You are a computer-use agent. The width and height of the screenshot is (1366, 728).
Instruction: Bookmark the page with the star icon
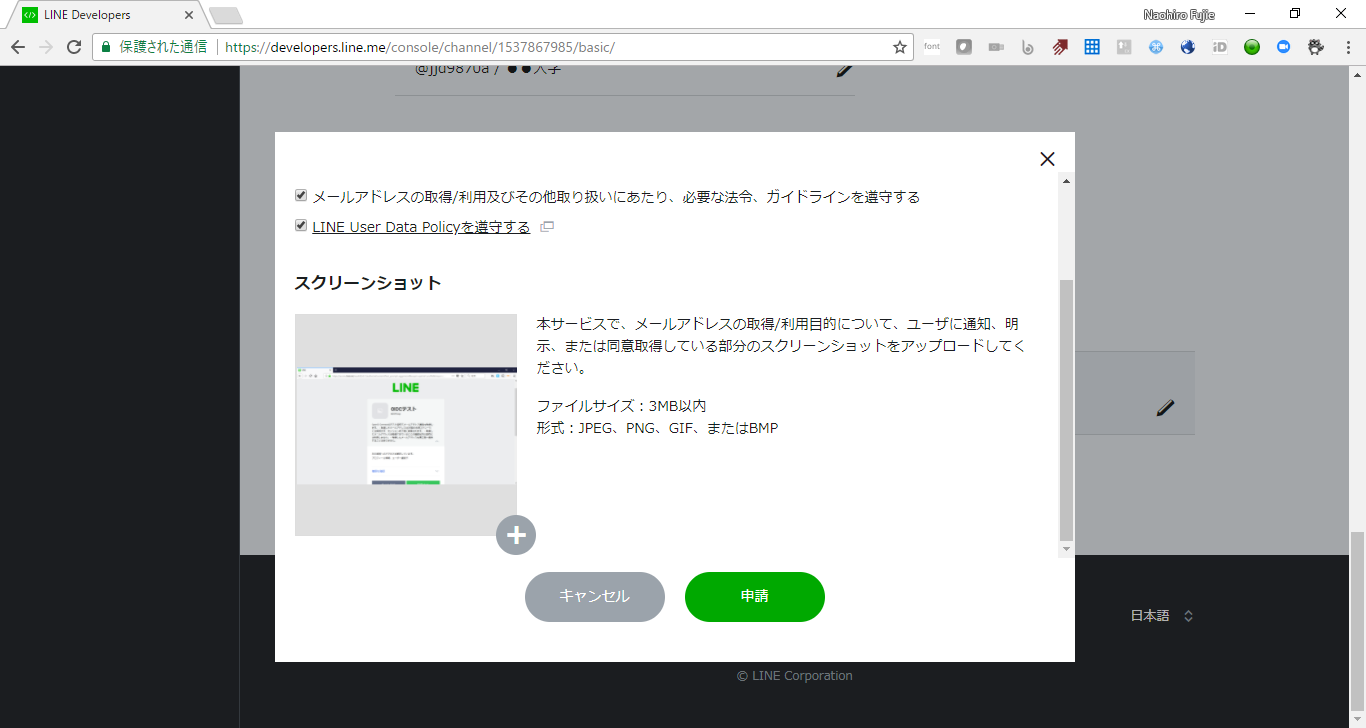point(899,46)
